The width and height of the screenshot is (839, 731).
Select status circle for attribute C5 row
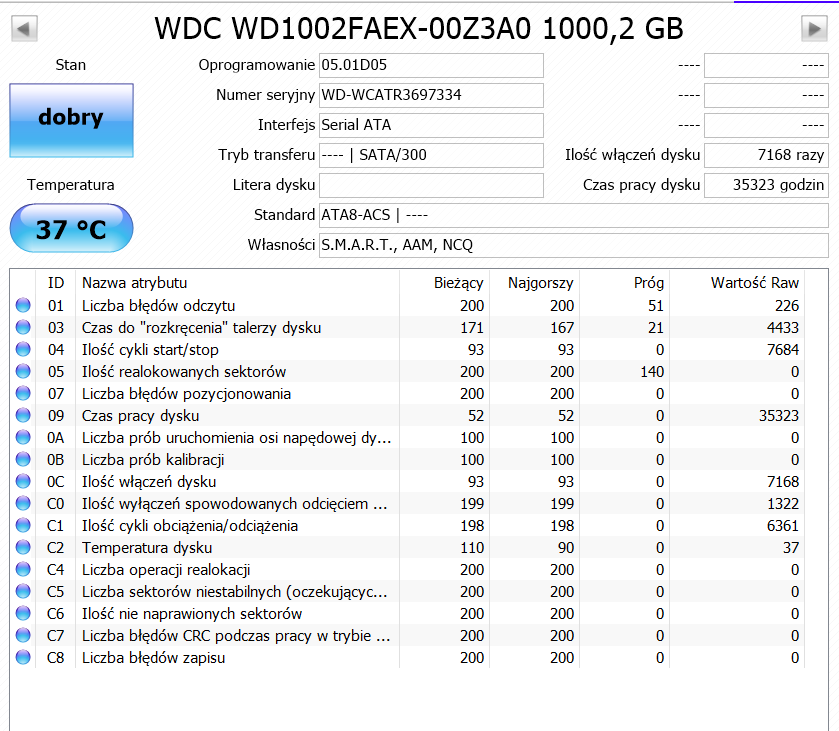[23, 591]
